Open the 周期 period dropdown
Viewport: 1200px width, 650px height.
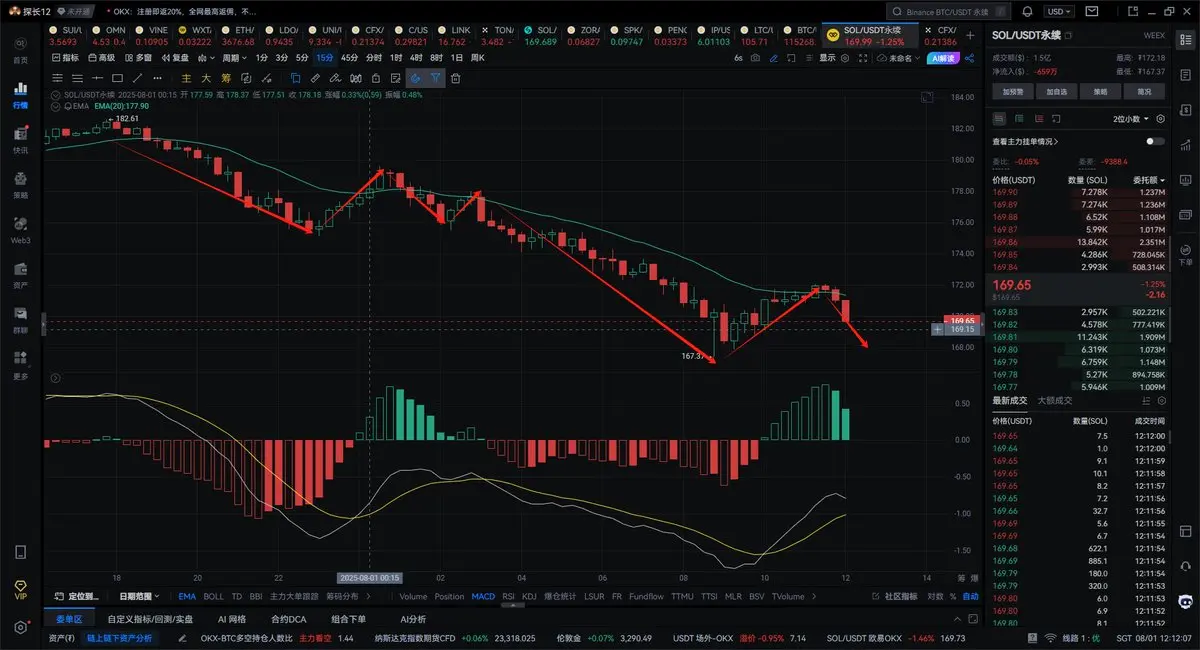click(x=234, y=57)
